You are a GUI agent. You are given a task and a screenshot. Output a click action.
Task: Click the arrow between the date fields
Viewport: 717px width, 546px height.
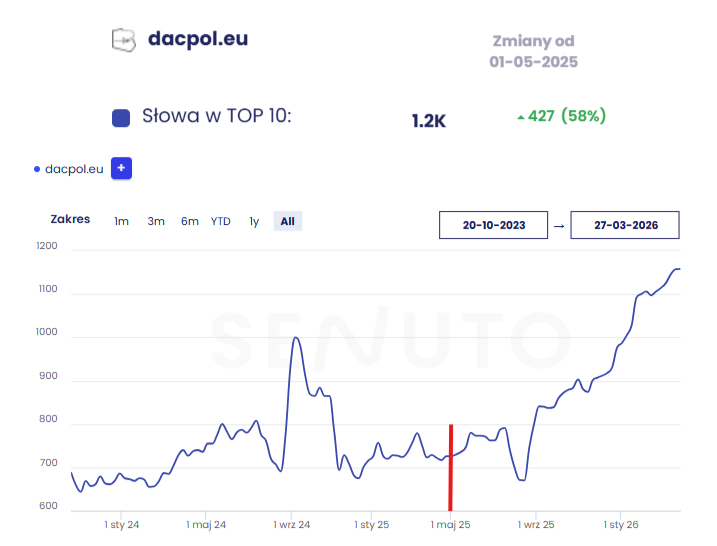coord(559,226)
